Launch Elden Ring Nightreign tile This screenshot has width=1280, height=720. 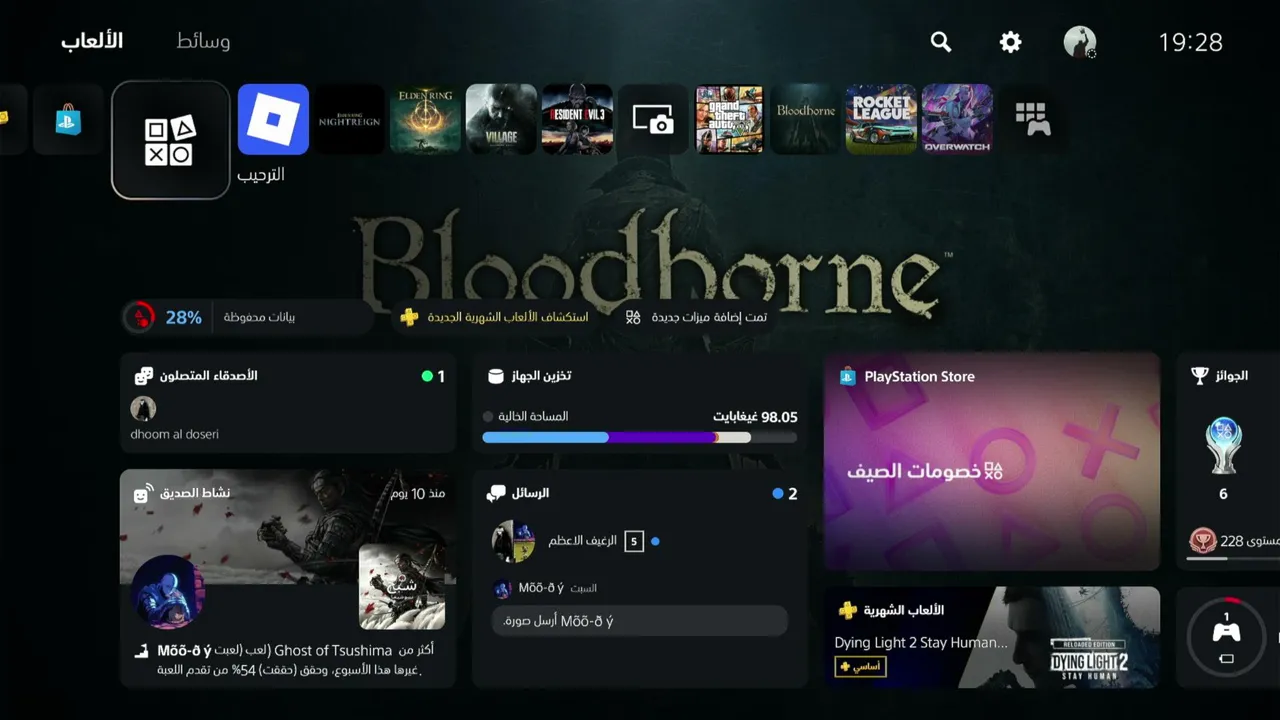349,119
